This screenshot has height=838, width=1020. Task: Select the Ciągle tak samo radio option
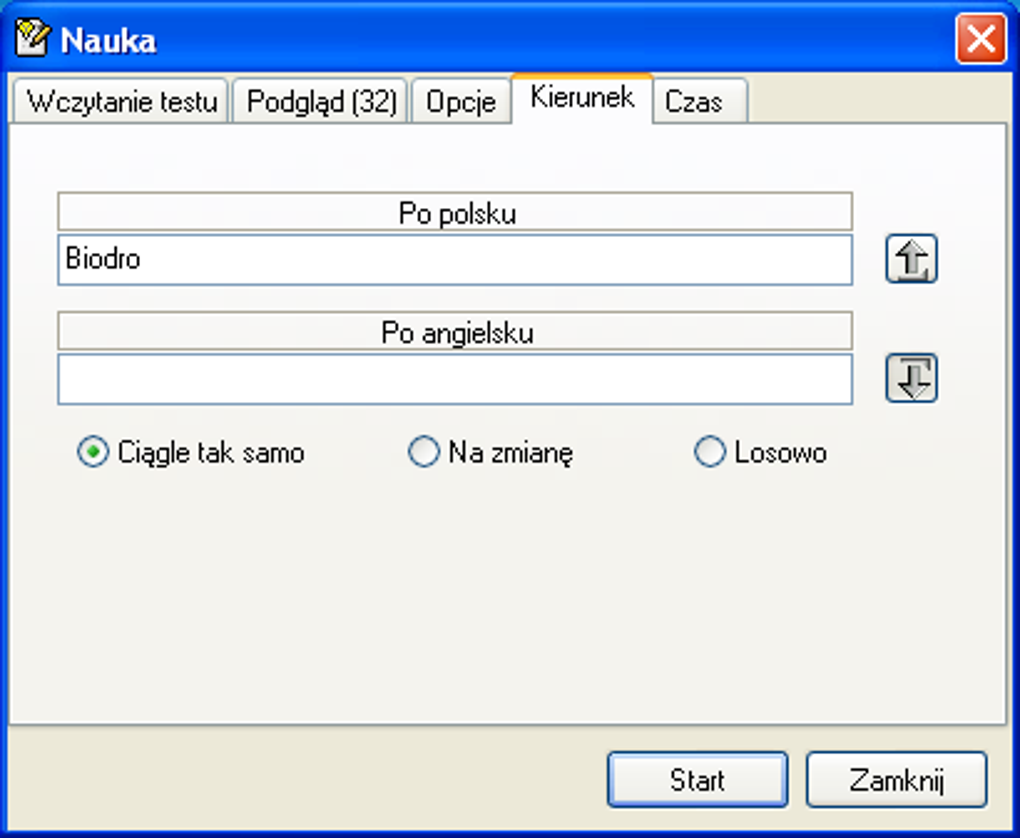click(93, 453)
